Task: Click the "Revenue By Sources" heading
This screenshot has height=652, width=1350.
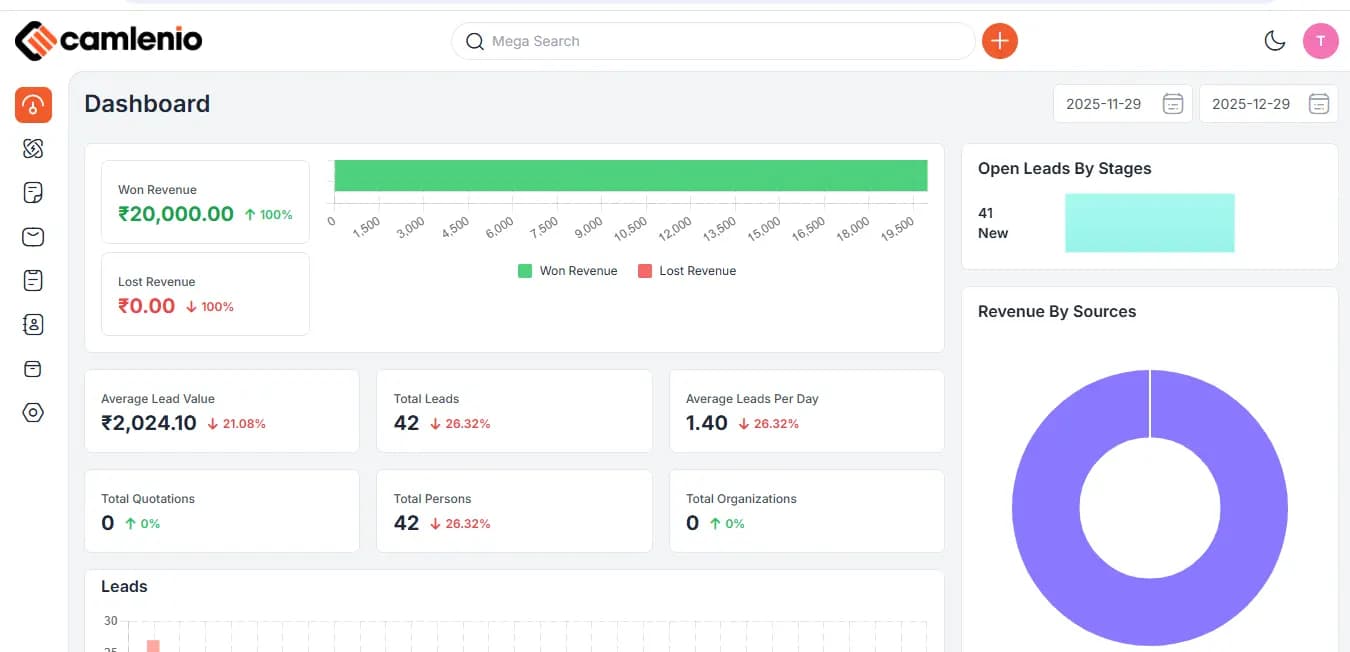Action: [x=1057, y=312]
